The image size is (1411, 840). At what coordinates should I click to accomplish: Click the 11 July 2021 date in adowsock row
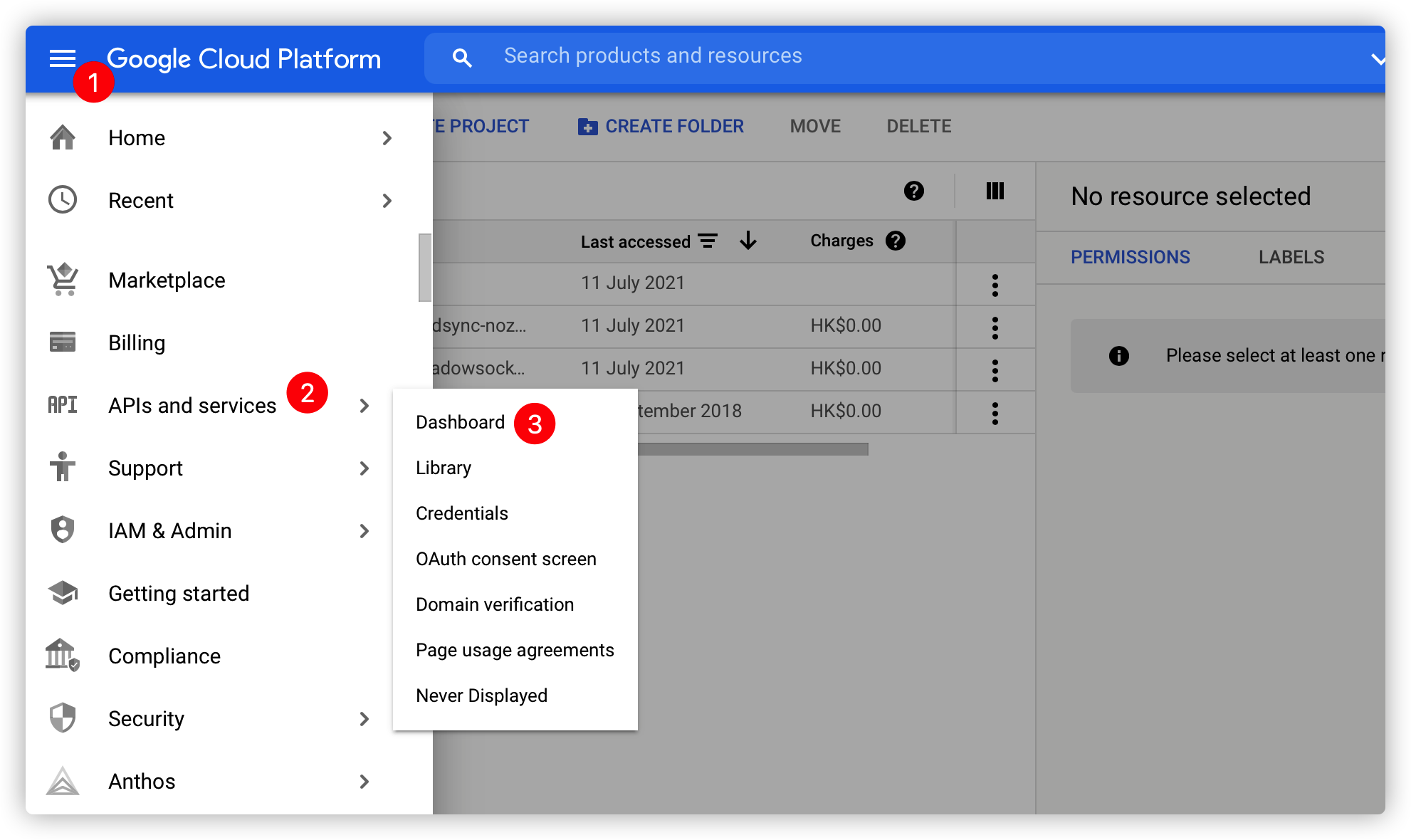(632, 368)
